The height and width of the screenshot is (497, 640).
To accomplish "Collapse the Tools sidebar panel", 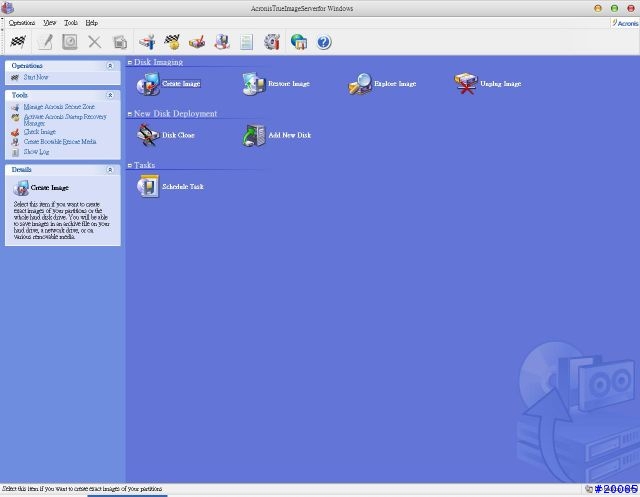I will pyautogui.click(x=110, y=95).
